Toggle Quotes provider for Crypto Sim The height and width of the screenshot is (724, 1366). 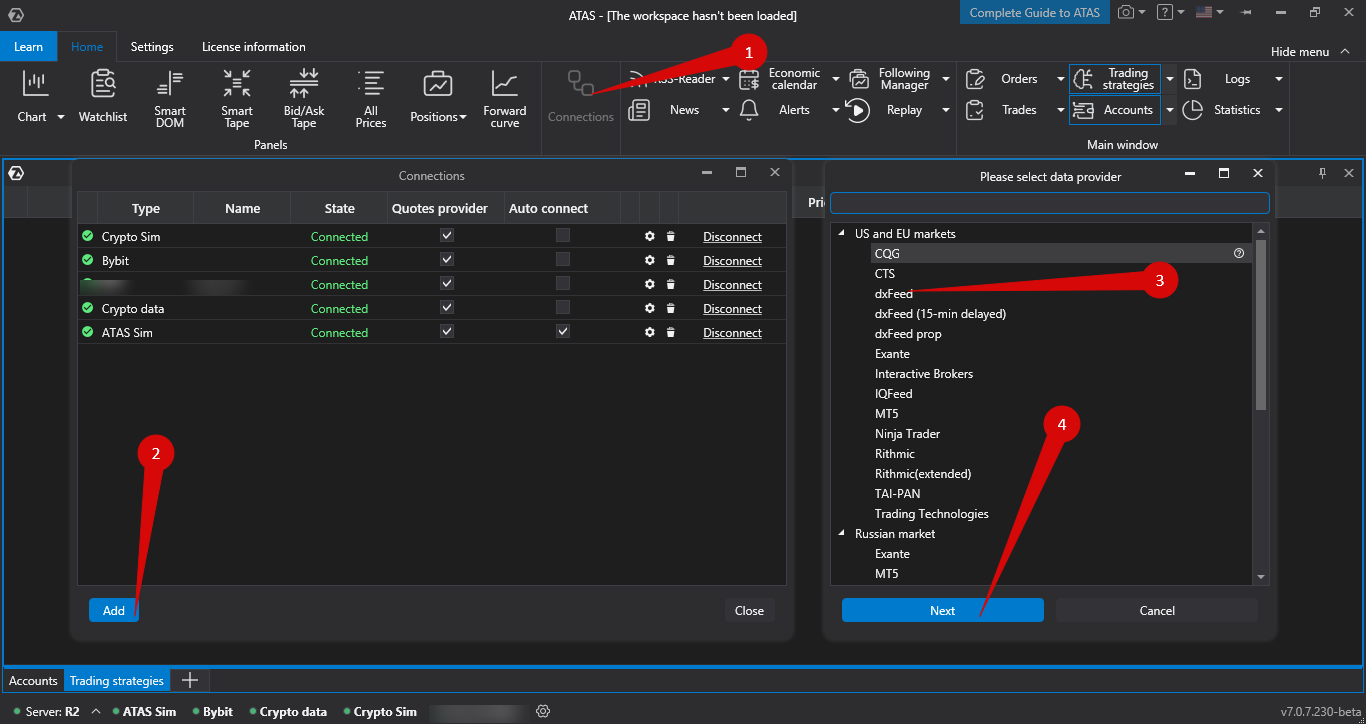point(447,236)
